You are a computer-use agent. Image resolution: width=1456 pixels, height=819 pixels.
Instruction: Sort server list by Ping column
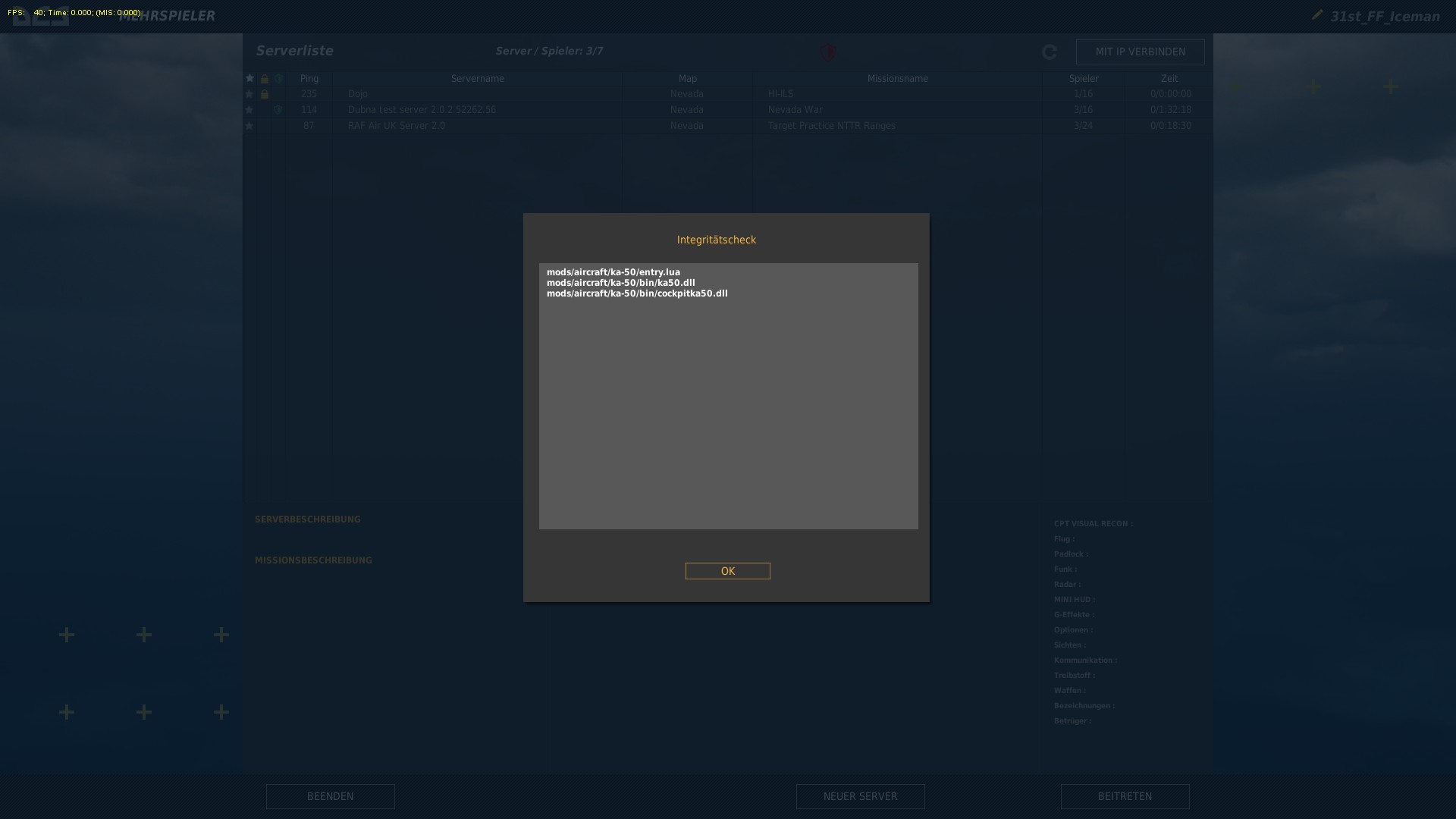309,78
